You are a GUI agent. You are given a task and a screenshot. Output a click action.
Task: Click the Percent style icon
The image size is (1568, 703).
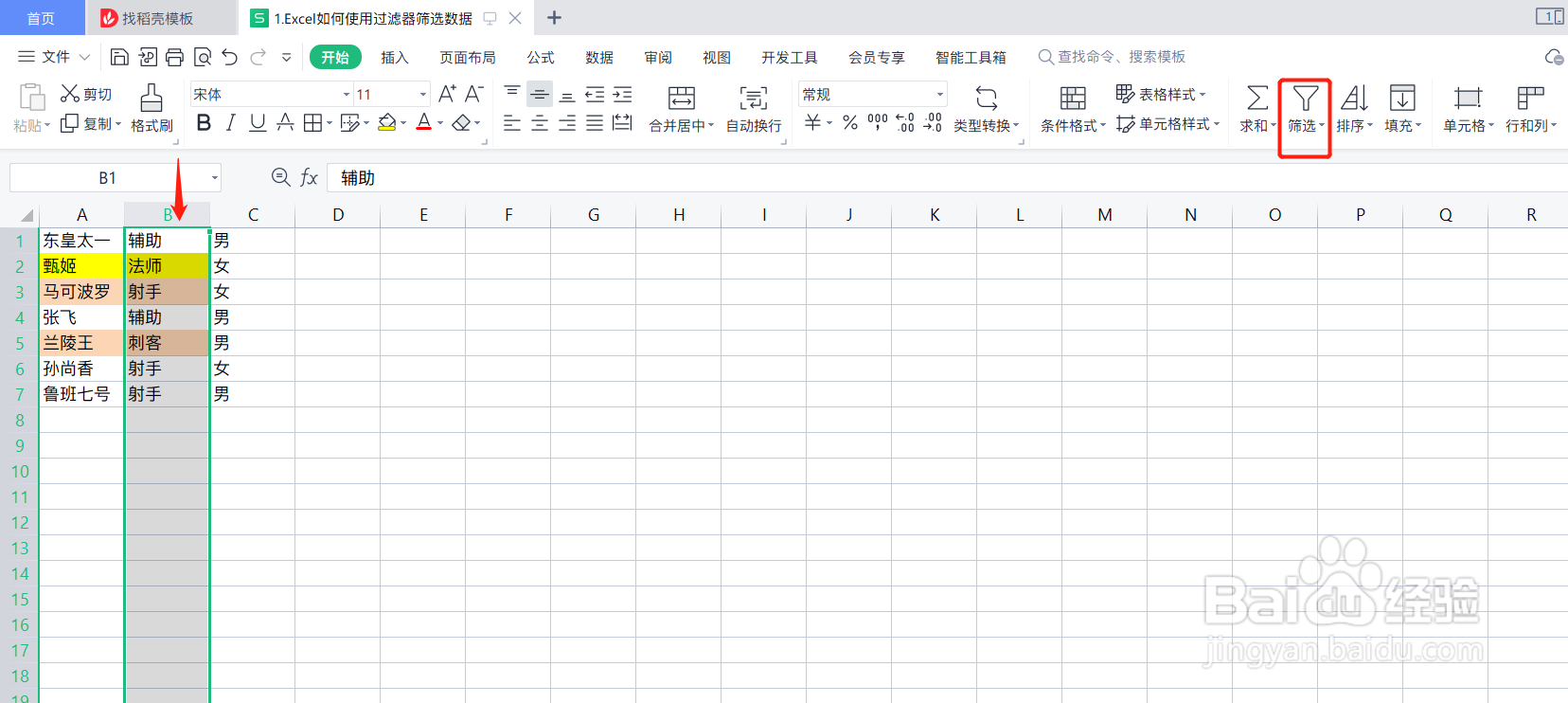pos(850,123)
